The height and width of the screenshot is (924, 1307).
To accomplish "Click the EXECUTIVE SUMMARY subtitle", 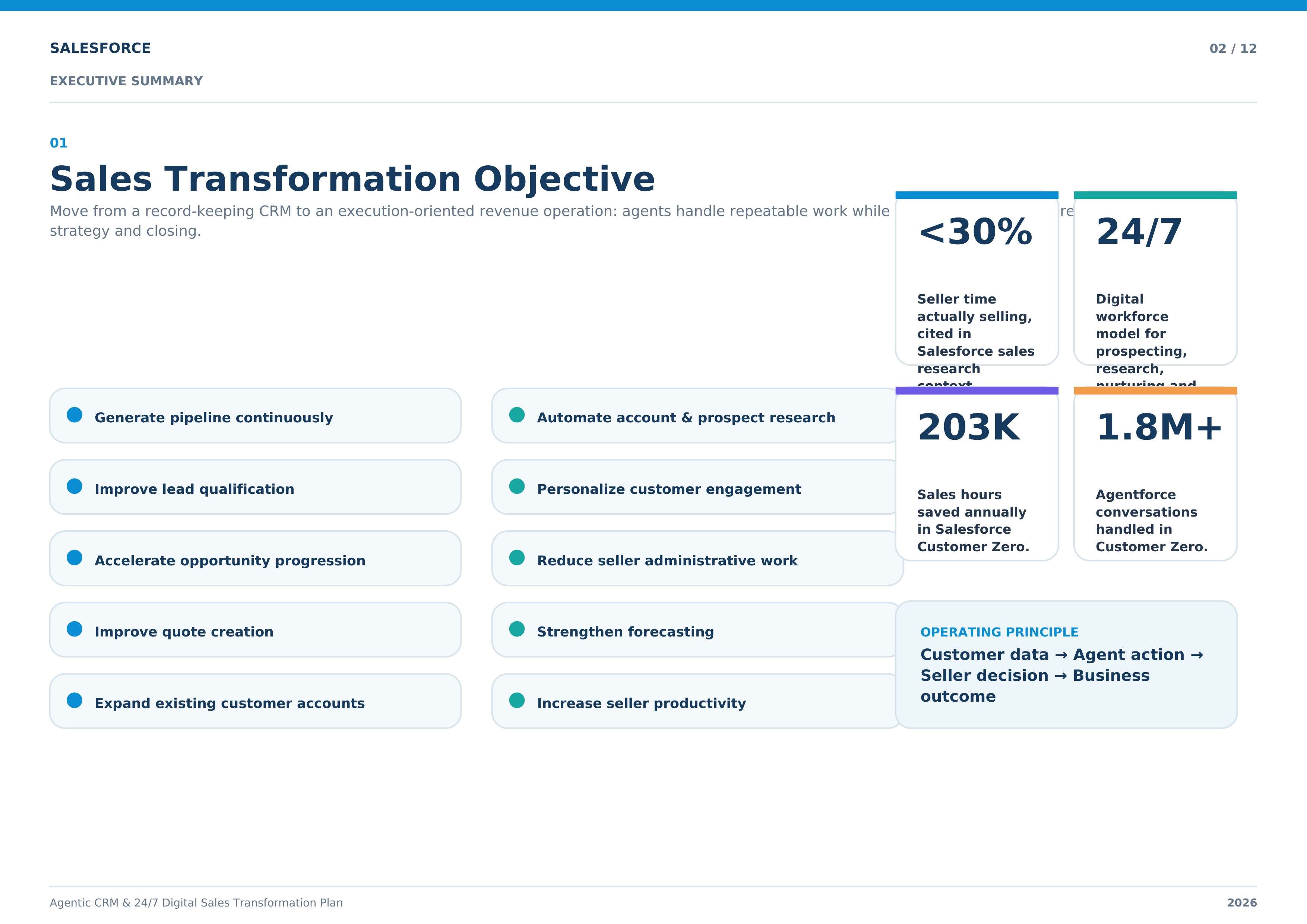I will pyautogui.click(x=126, y=81).
